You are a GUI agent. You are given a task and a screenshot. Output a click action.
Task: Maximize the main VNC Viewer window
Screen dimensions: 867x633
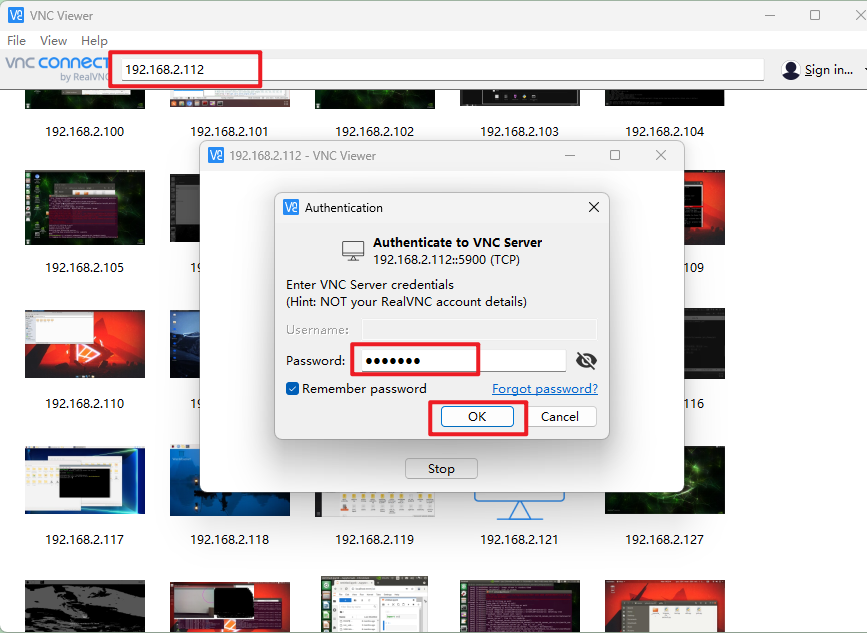pyautogui.click(x=815, y=15)
